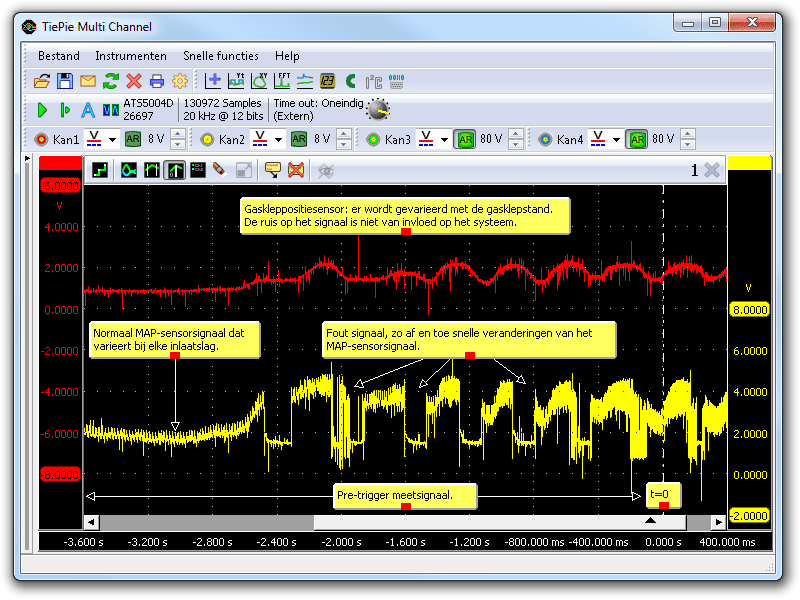Image resolution: width=800 pixels, height=600 pixels.
Task: Click the stacked-lines graph icon beside FFT
Action: point(305,81)
